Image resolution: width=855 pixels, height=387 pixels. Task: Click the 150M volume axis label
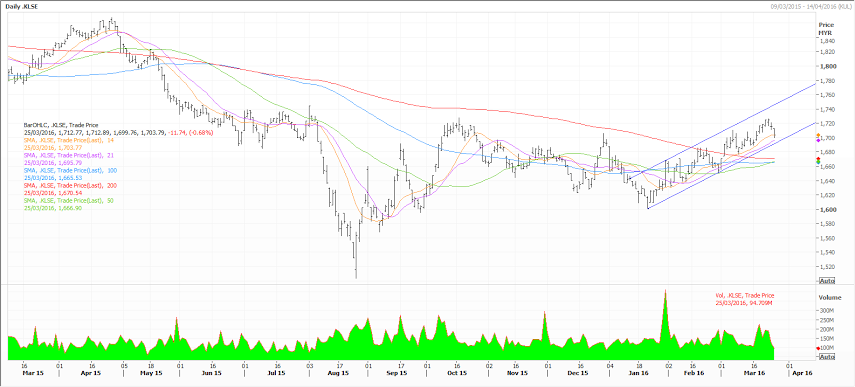(827, 338)
